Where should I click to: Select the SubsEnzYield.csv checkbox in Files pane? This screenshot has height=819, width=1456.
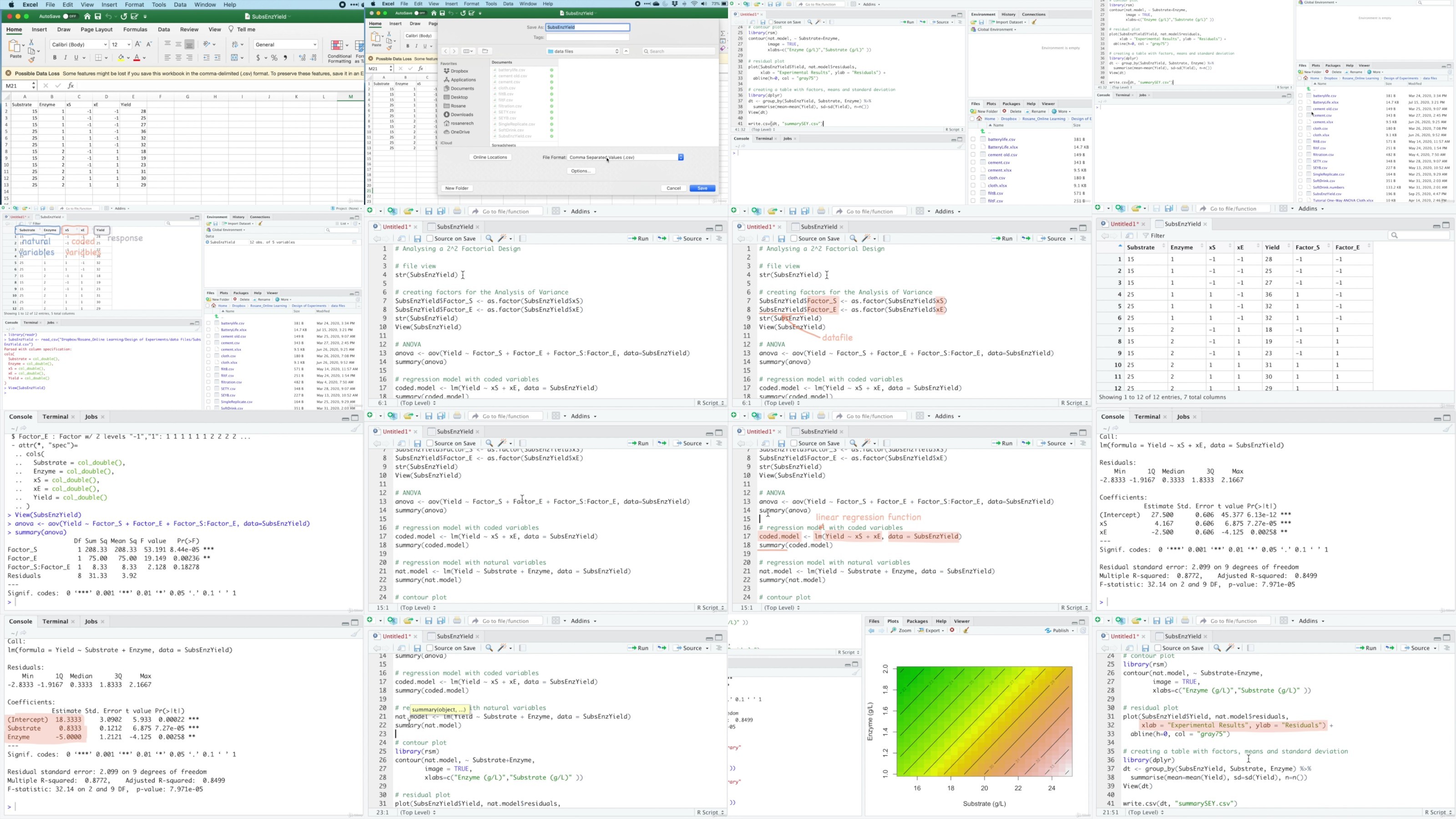(x=1300, y=194)
